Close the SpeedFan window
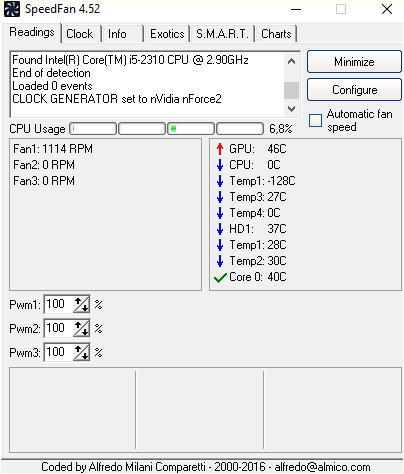 tap(387, 9)
